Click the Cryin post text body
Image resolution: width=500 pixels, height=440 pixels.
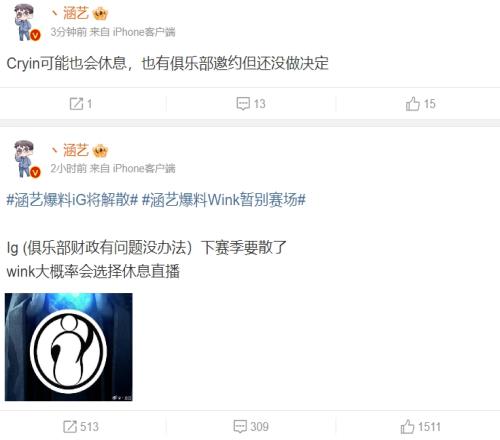(x=167, y=63)
